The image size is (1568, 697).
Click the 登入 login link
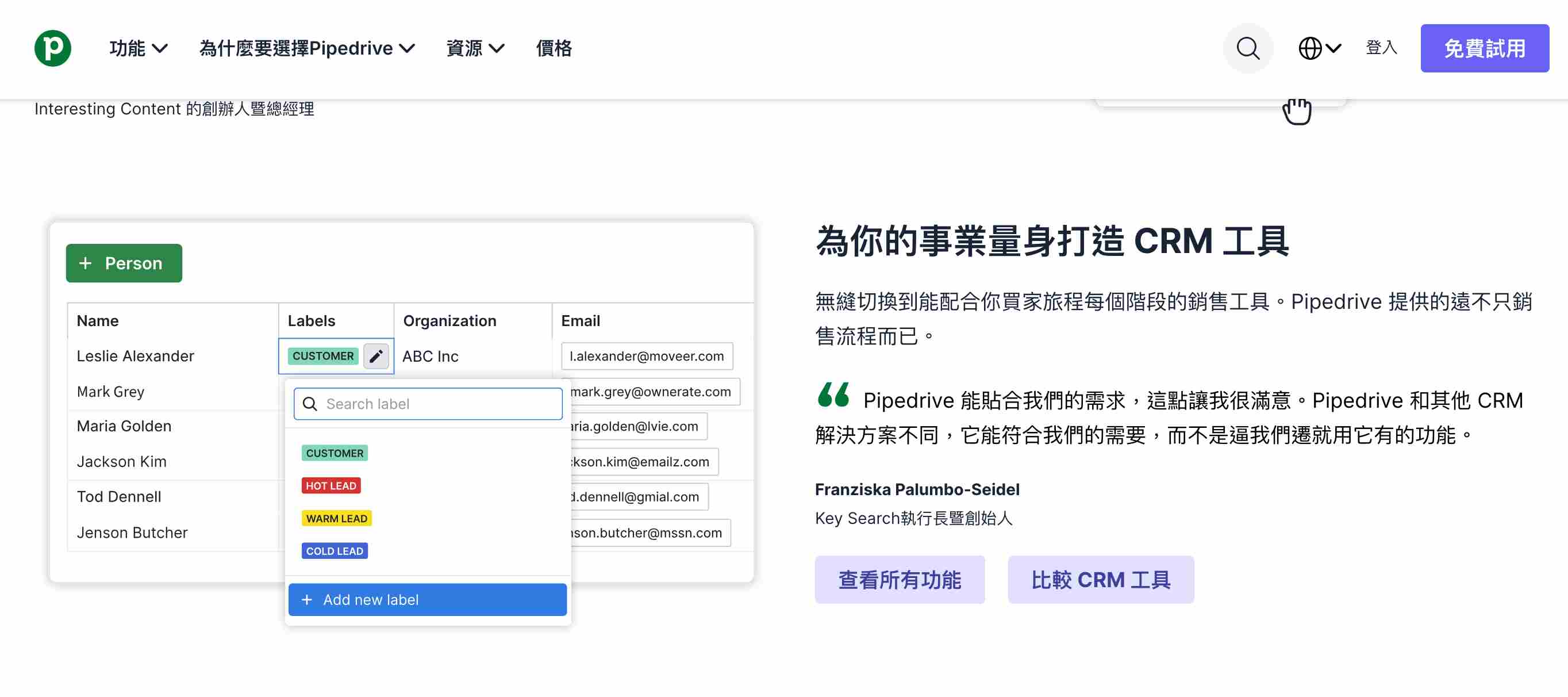(x=1381, y=48)
